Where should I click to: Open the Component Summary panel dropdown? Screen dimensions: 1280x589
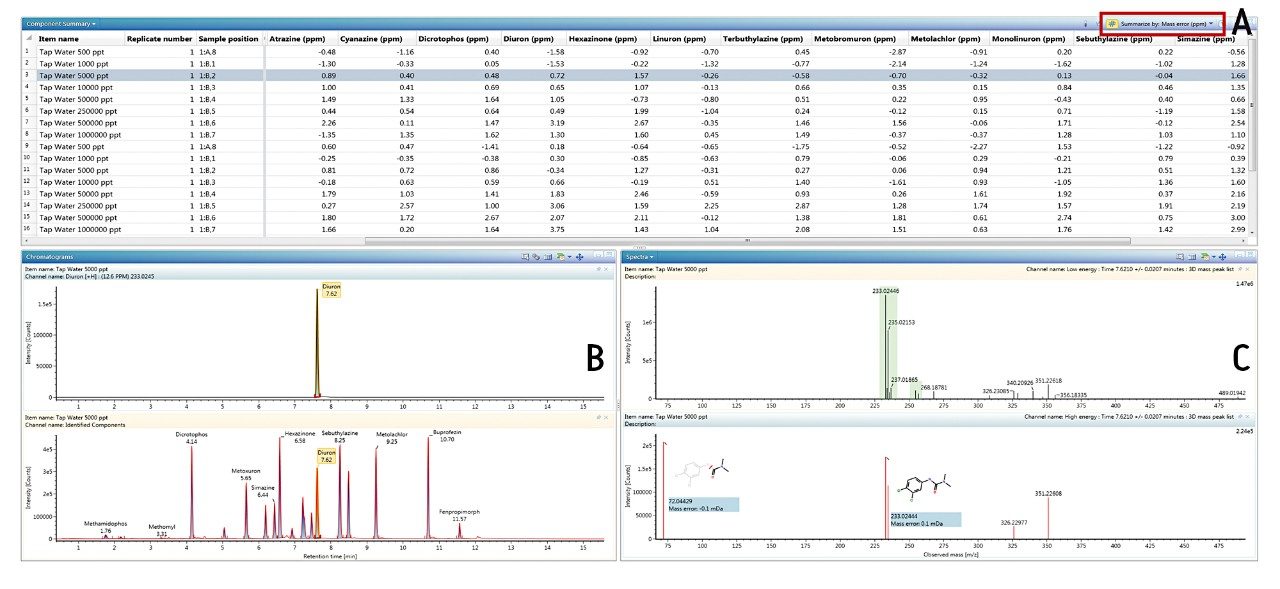tap(94, 23)
